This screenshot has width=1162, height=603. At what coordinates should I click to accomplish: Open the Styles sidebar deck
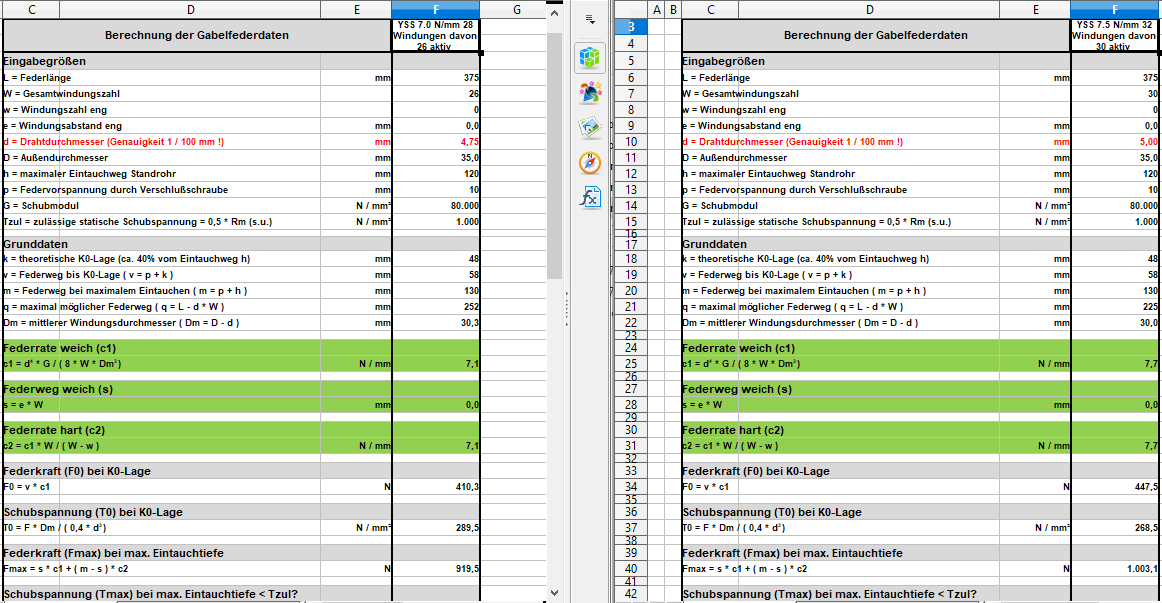click(x=590, y=93)
